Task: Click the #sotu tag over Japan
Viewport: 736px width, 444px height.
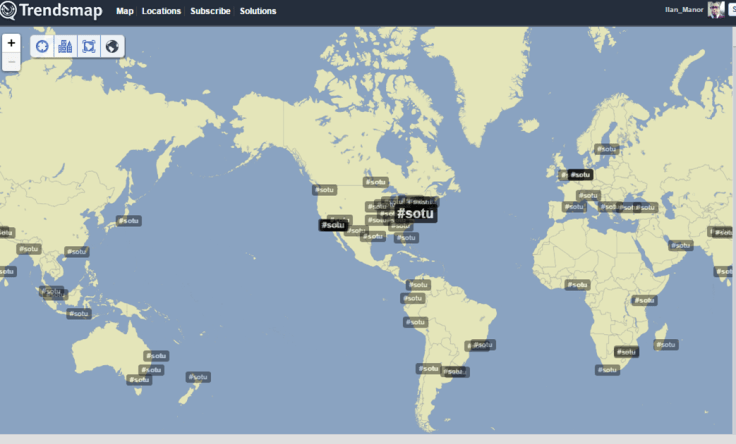Action: click(x=128, y=220)
